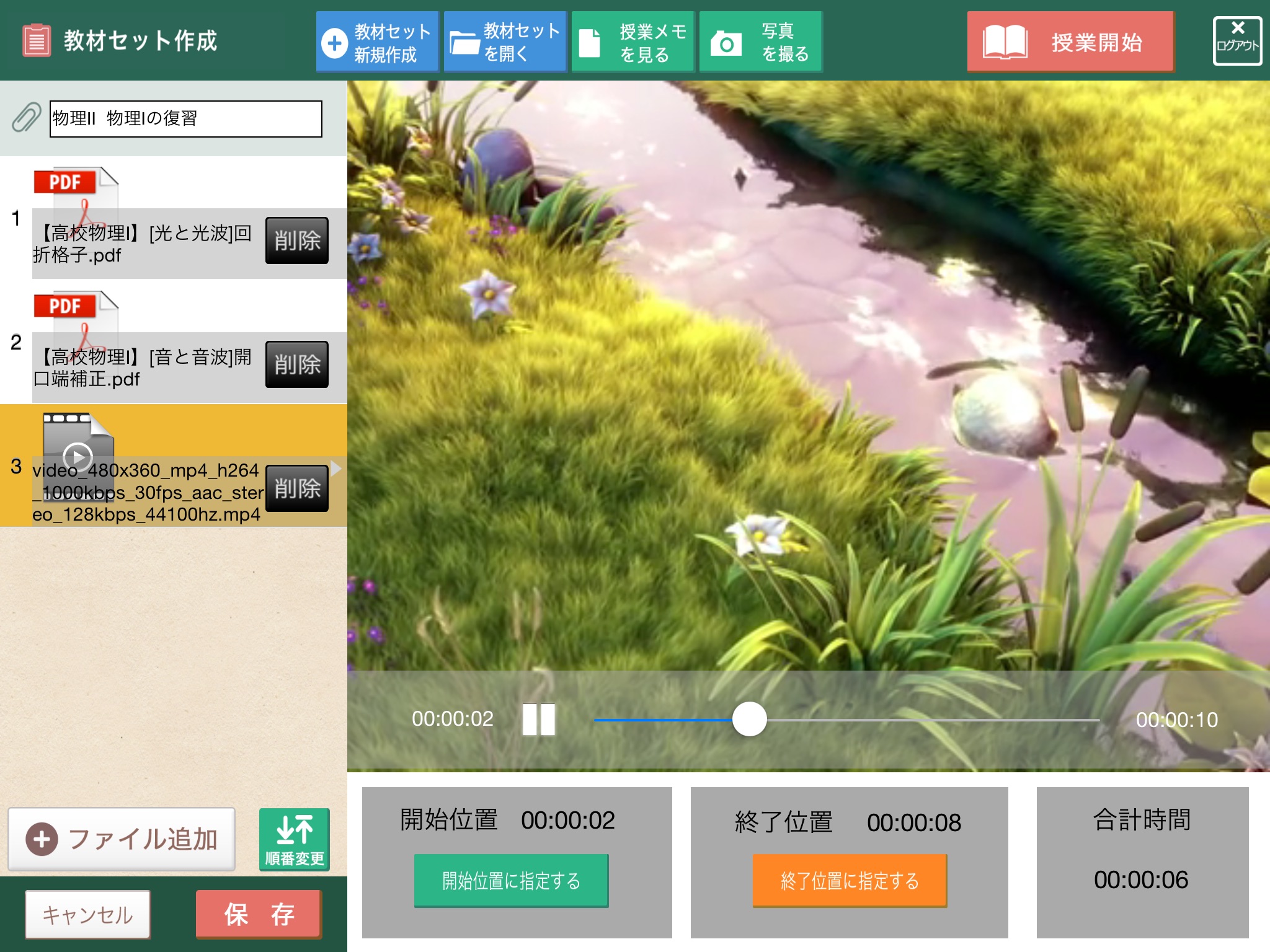Click the video seek slider knob
The height and width of the screenshot is (952, 1270).
(749, 719)
